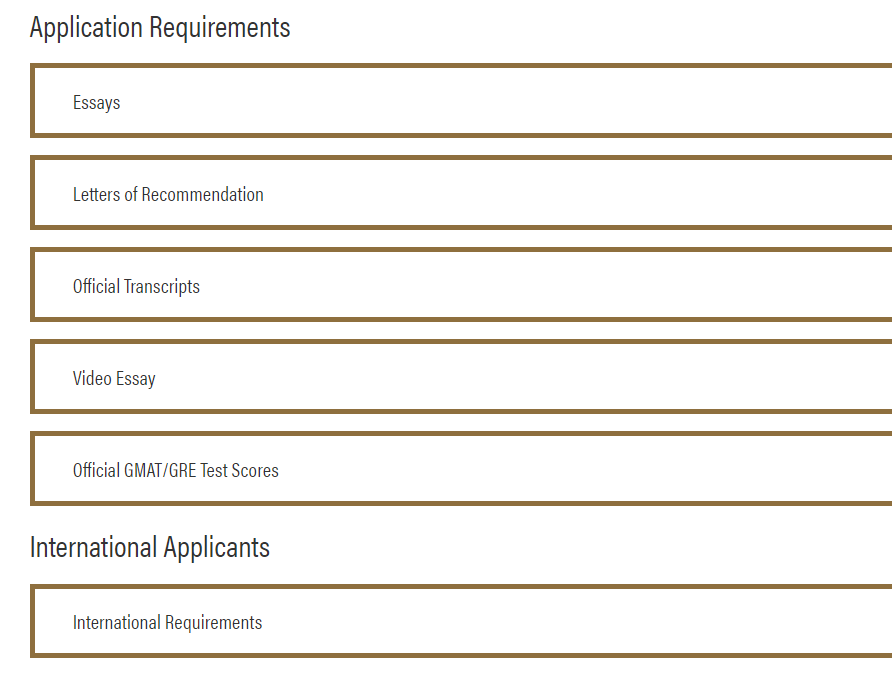This screenshot has width=892, height=677.
Task: Click the Application Requirements heading
Action: pyautogui.click(x=160, y=27)
